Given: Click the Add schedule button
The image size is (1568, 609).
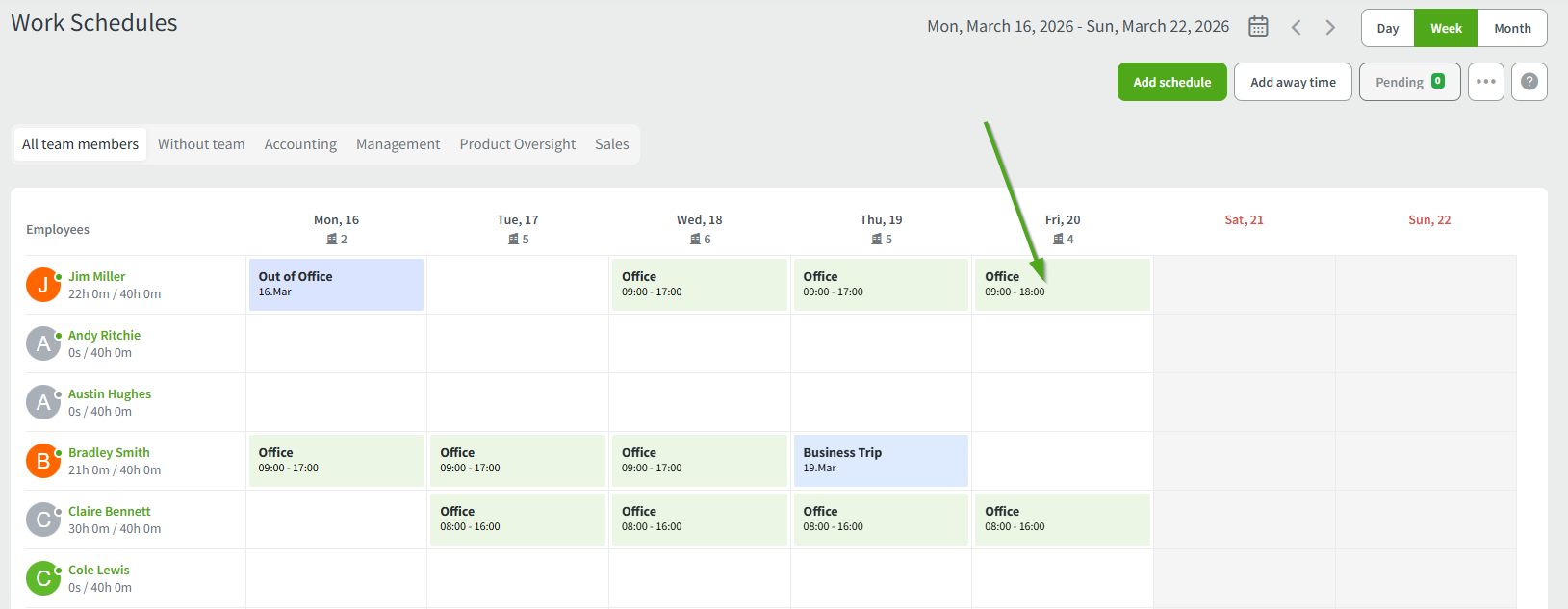Looking at the screenshot, I should tap(1171, 82).
